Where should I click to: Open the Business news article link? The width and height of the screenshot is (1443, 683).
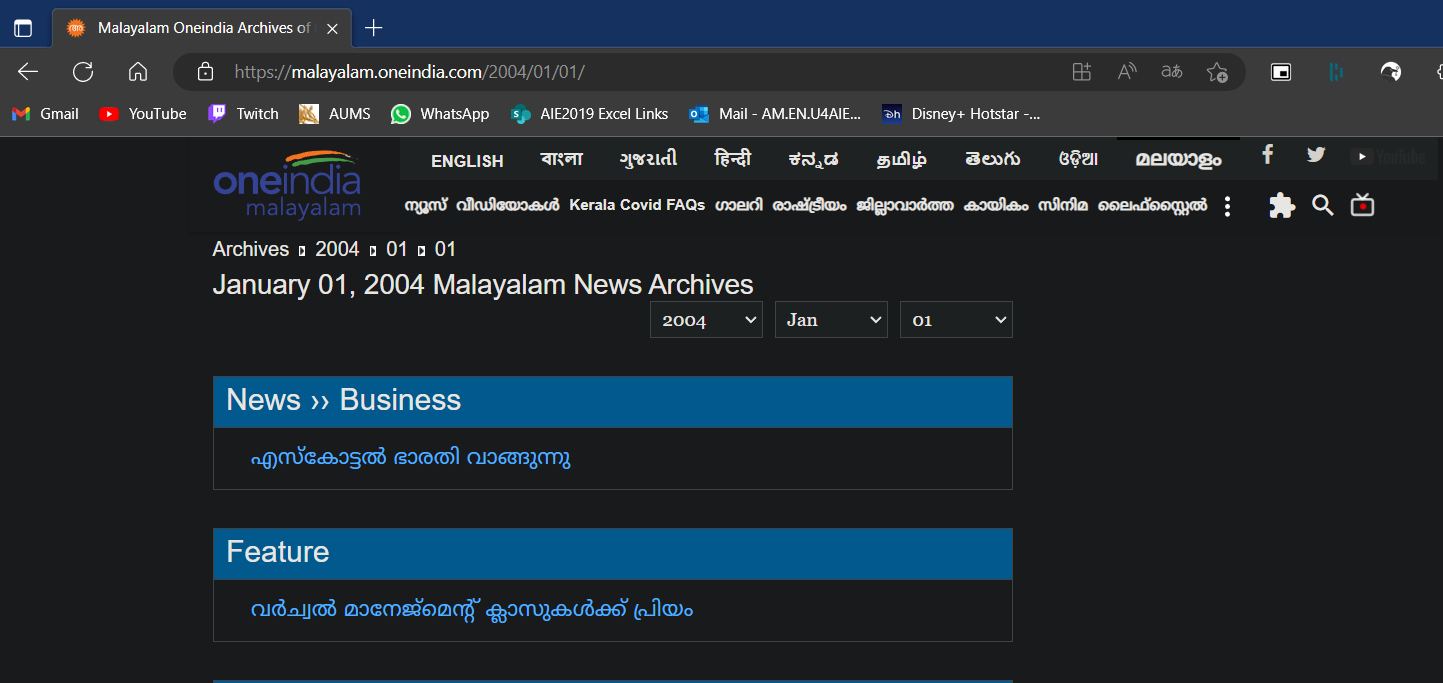411,458
